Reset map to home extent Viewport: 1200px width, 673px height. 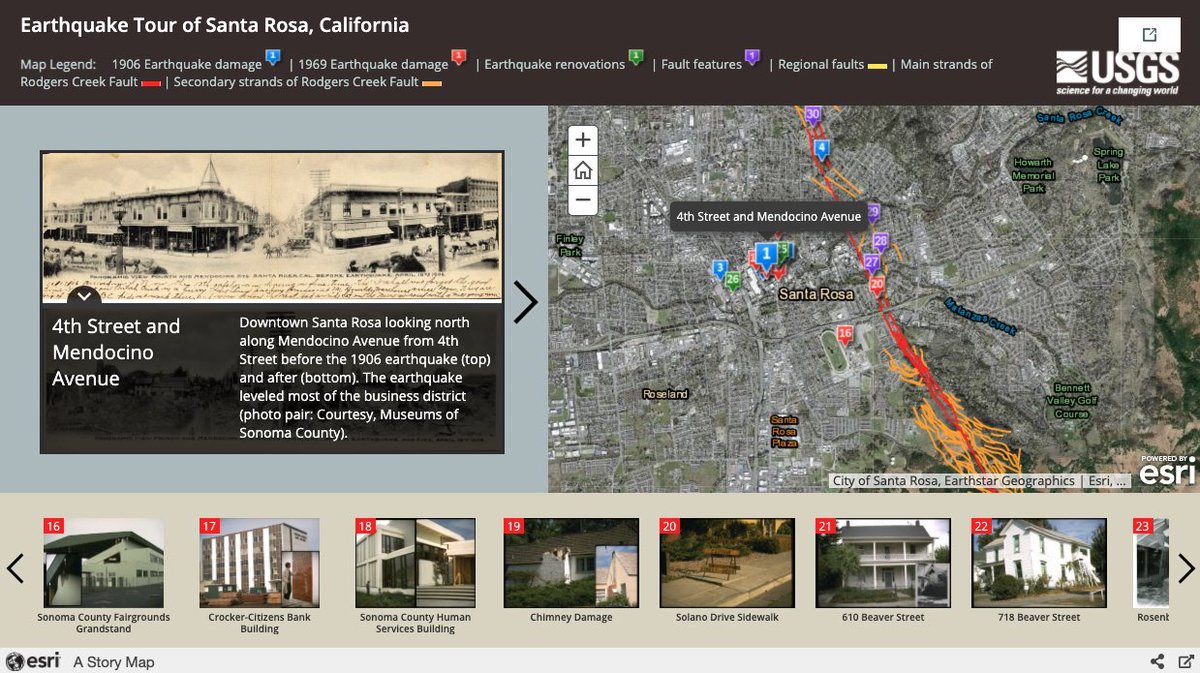point(583,171)
